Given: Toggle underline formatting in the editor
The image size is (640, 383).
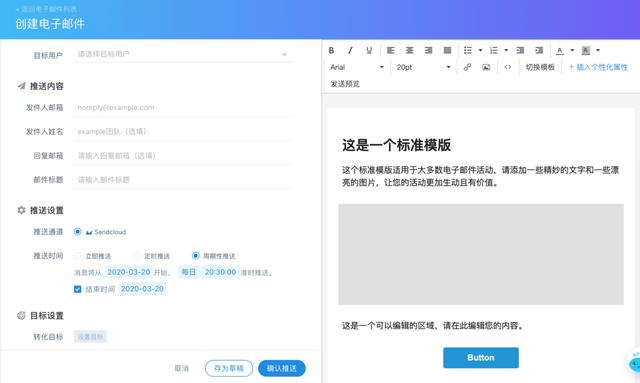Looking at the screenshot, I should pyautogui.click(x=369, y=50).
